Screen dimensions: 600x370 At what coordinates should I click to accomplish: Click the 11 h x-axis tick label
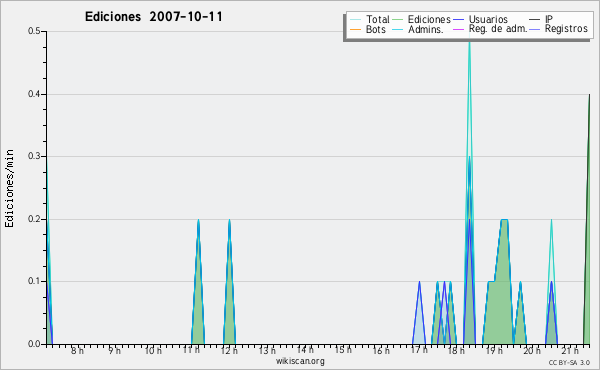point(191,350)
